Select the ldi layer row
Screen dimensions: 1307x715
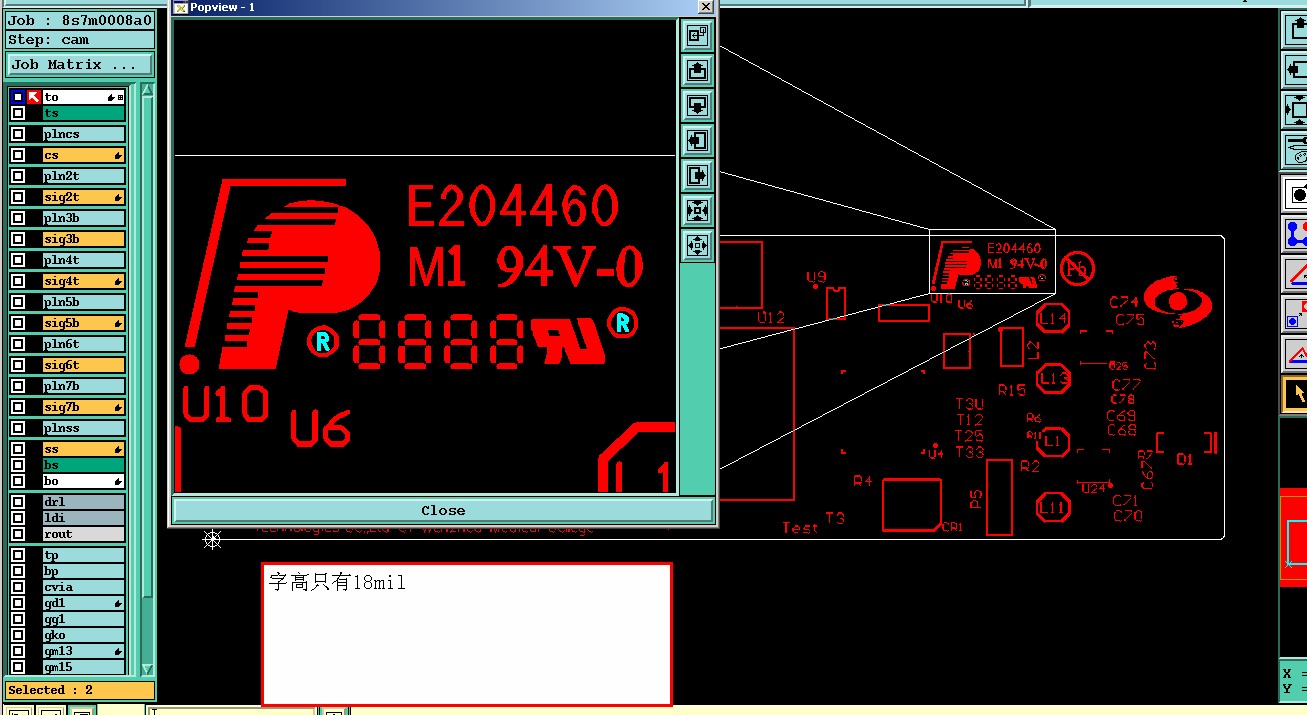click(83, 518)
